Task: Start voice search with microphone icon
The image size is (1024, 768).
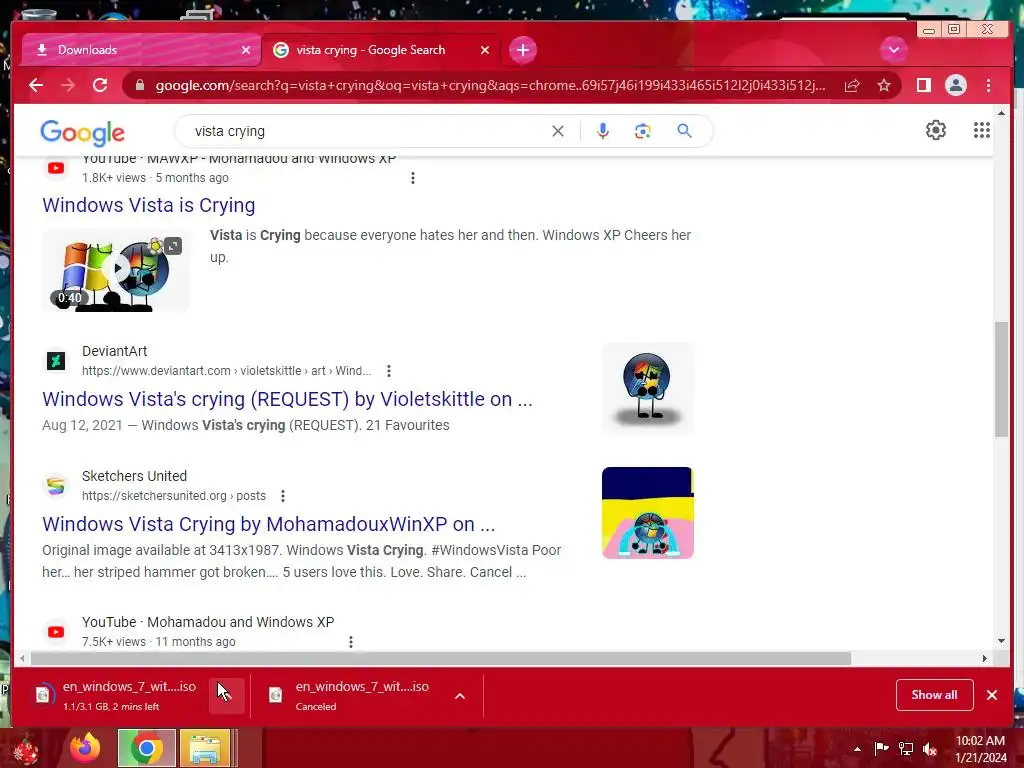Action: tap(603, 131)
